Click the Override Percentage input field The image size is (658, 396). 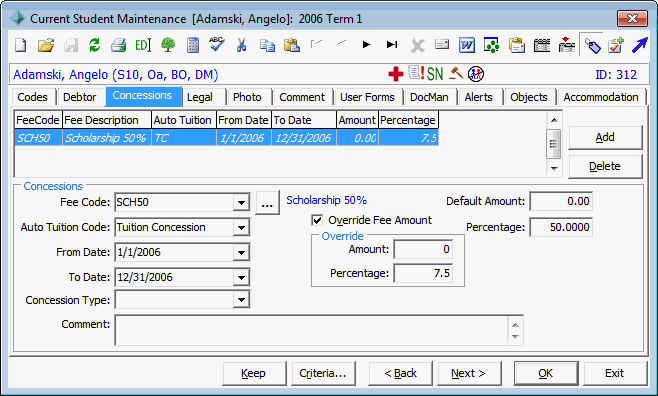click(x=423, y=274)
